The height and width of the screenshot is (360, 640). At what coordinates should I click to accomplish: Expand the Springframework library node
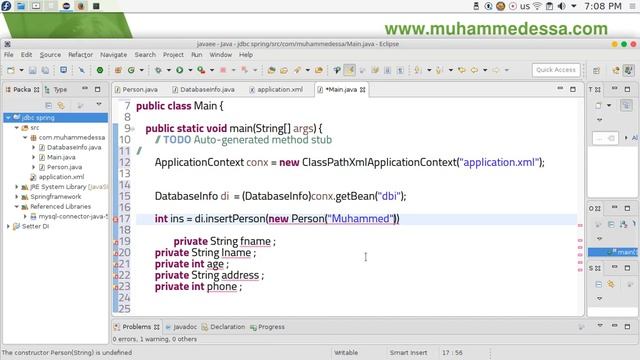coord(17,197)
